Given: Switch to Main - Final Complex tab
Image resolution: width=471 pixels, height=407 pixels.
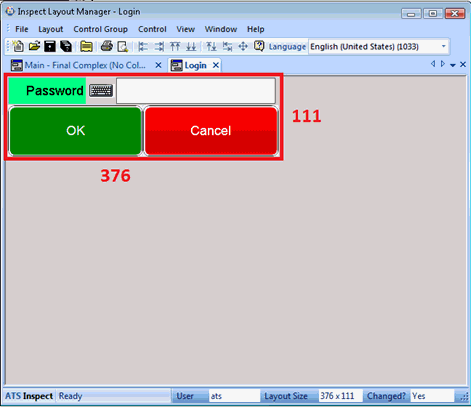Looking at the screenshot, I should [85, 65].
